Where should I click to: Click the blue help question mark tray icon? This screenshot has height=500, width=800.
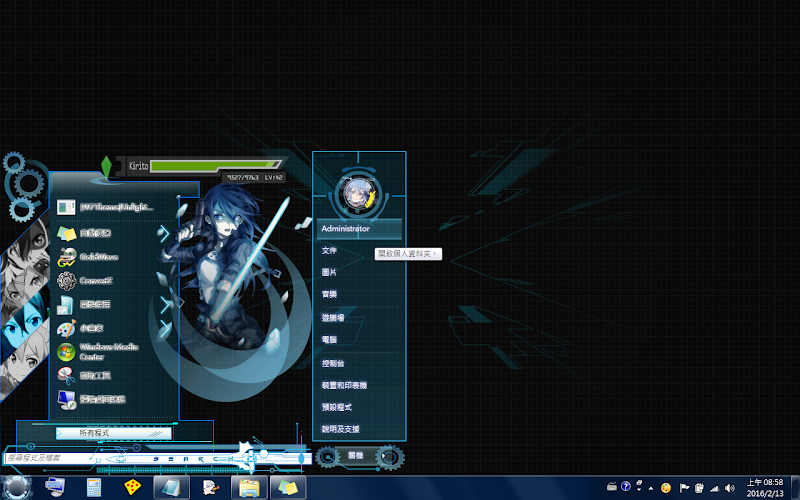pos(626,486)
